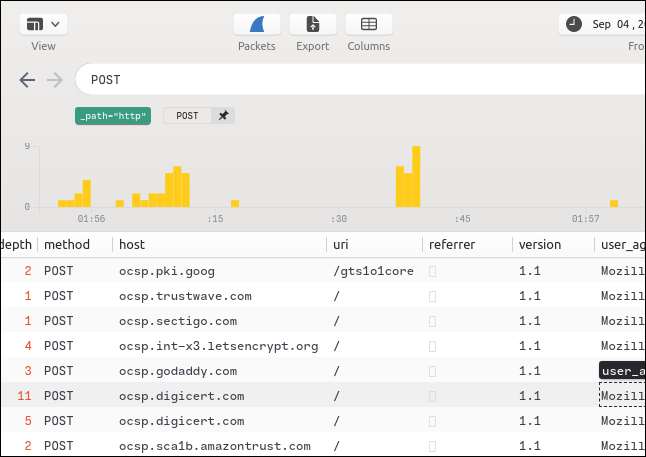Click the referrer column header
The height and width of the screenshot is (457, 646).
(452, 244)
